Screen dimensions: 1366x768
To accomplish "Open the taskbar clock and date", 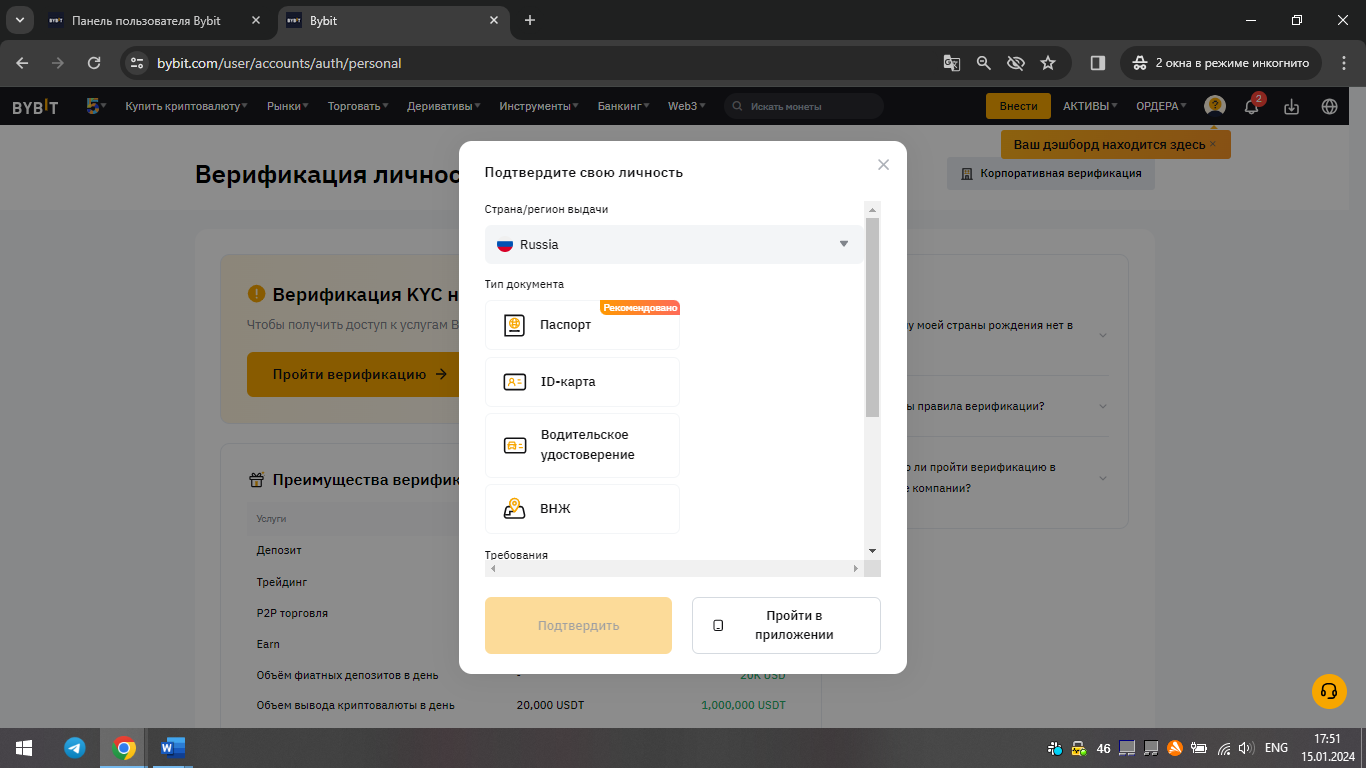I will point(1327,747).
